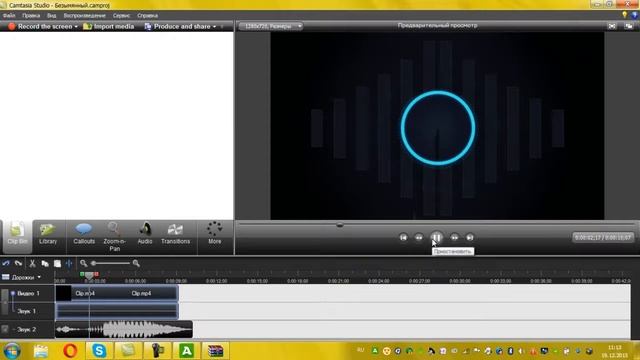Viewport: 640px width, 360px height.
Task: Expand Record the screen dropdown arrow
Action: click(x=76, y=27)
